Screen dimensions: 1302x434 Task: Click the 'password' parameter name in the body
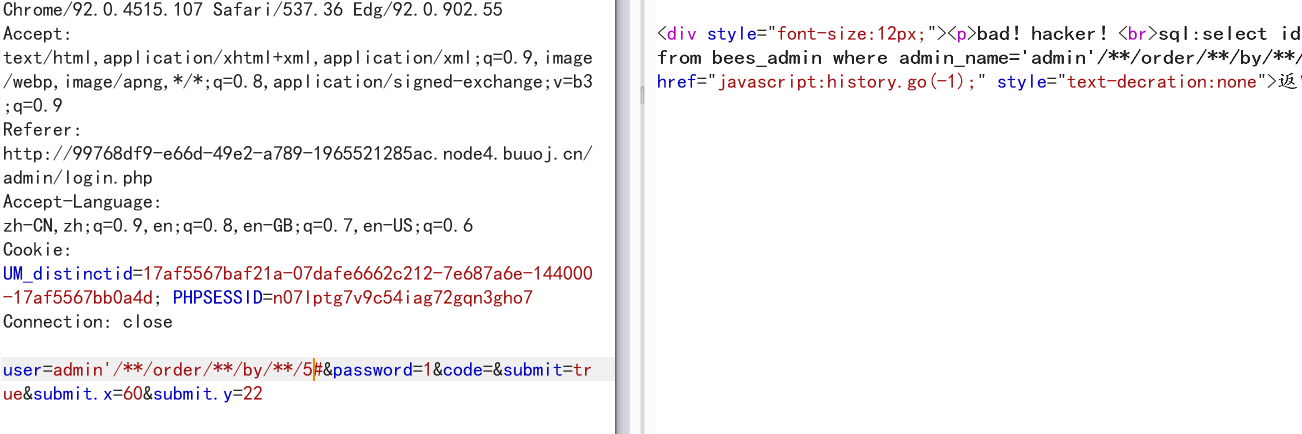pyautogui.click(x=373, y=370)
